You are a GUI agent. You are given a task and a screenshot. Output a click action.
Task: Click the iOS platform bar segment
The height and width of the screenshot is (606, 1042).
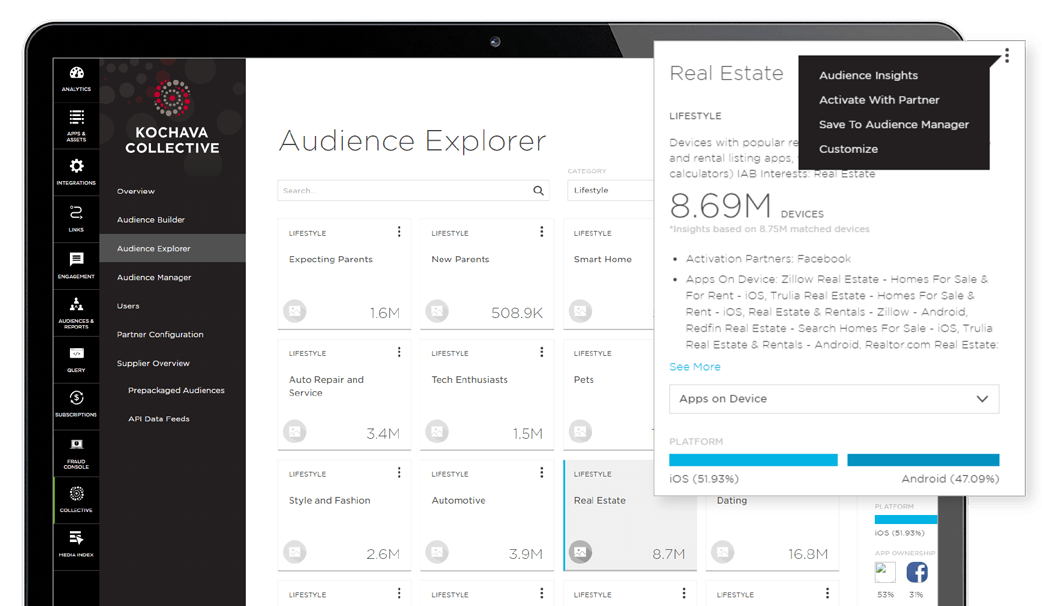(x=753, y=460)
